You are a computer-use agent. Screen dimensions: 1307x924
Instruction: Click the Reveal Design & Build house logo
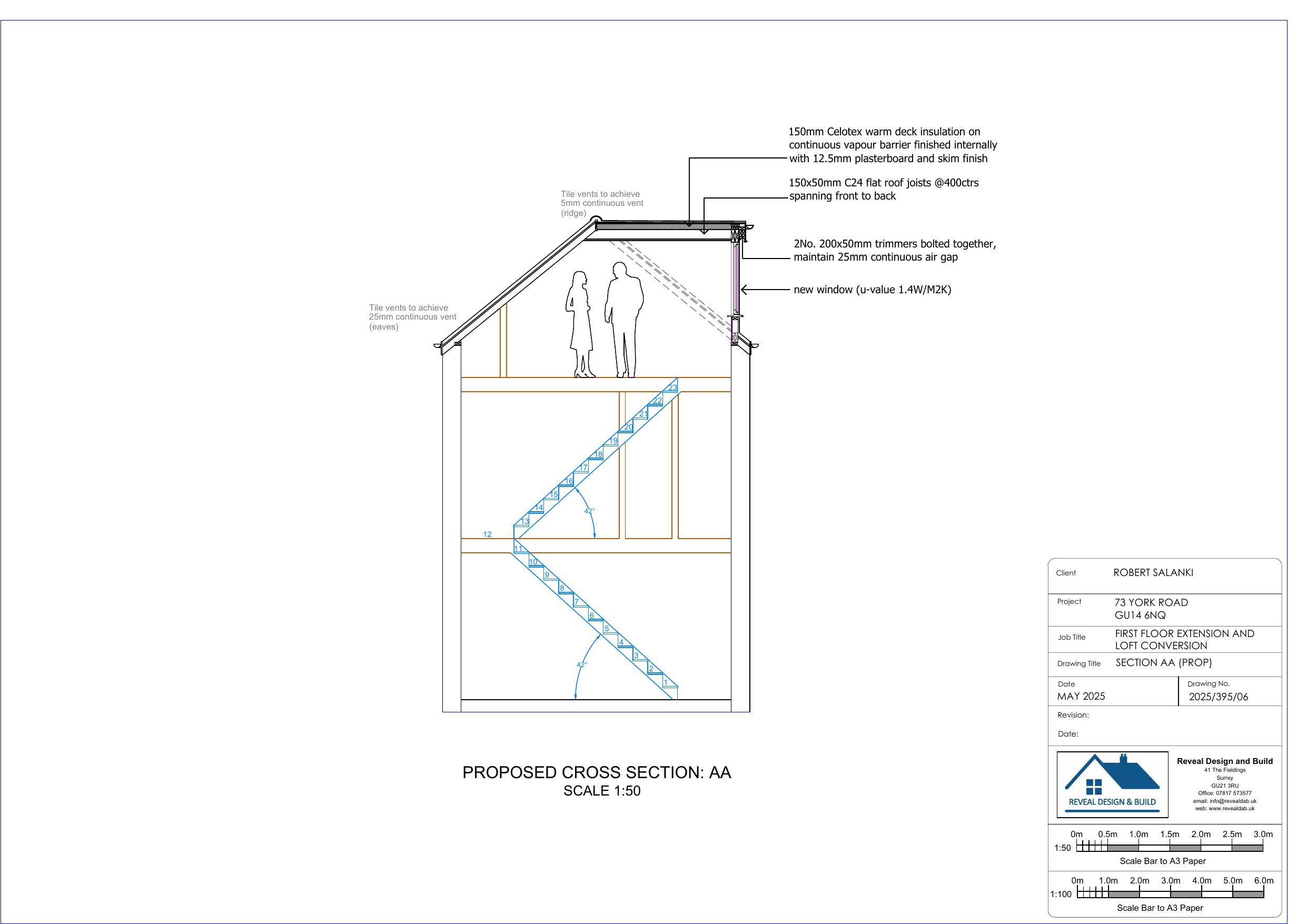[x=1112, y=784]
